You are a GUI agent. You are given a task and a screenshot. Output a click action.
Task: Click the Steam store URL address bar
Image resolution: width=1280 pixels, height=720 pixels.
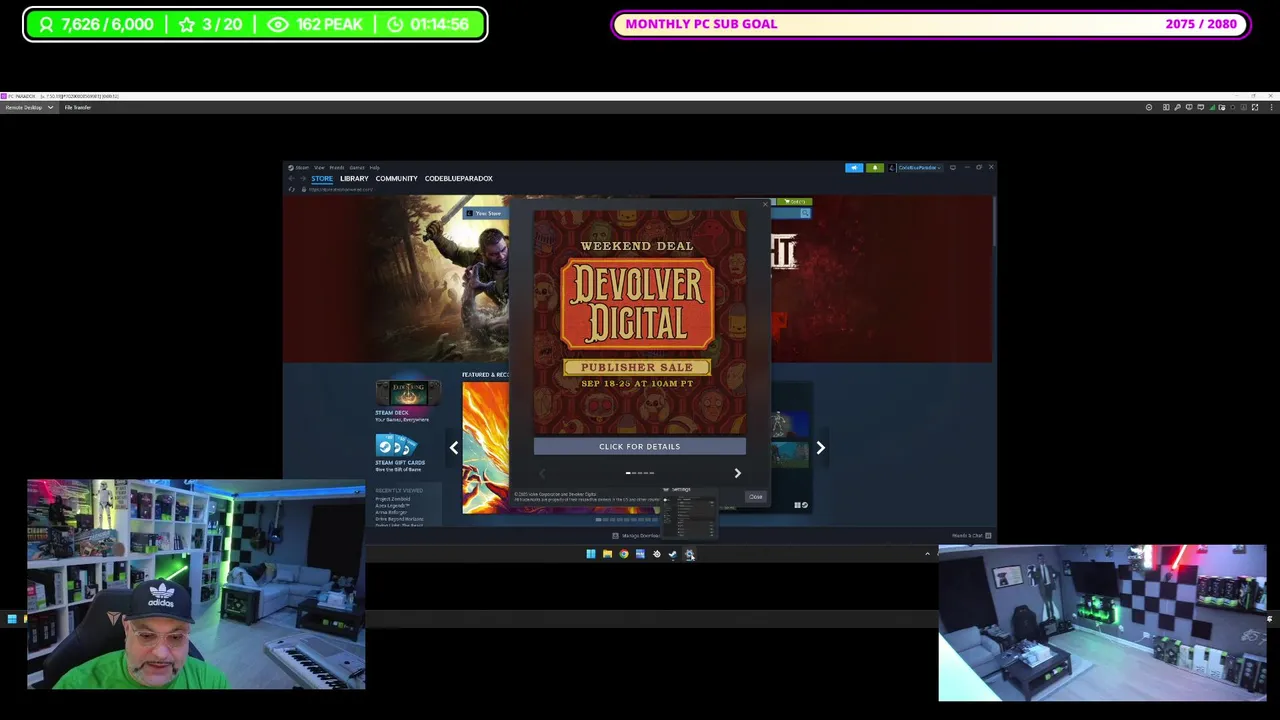click(x=342, y=189)
